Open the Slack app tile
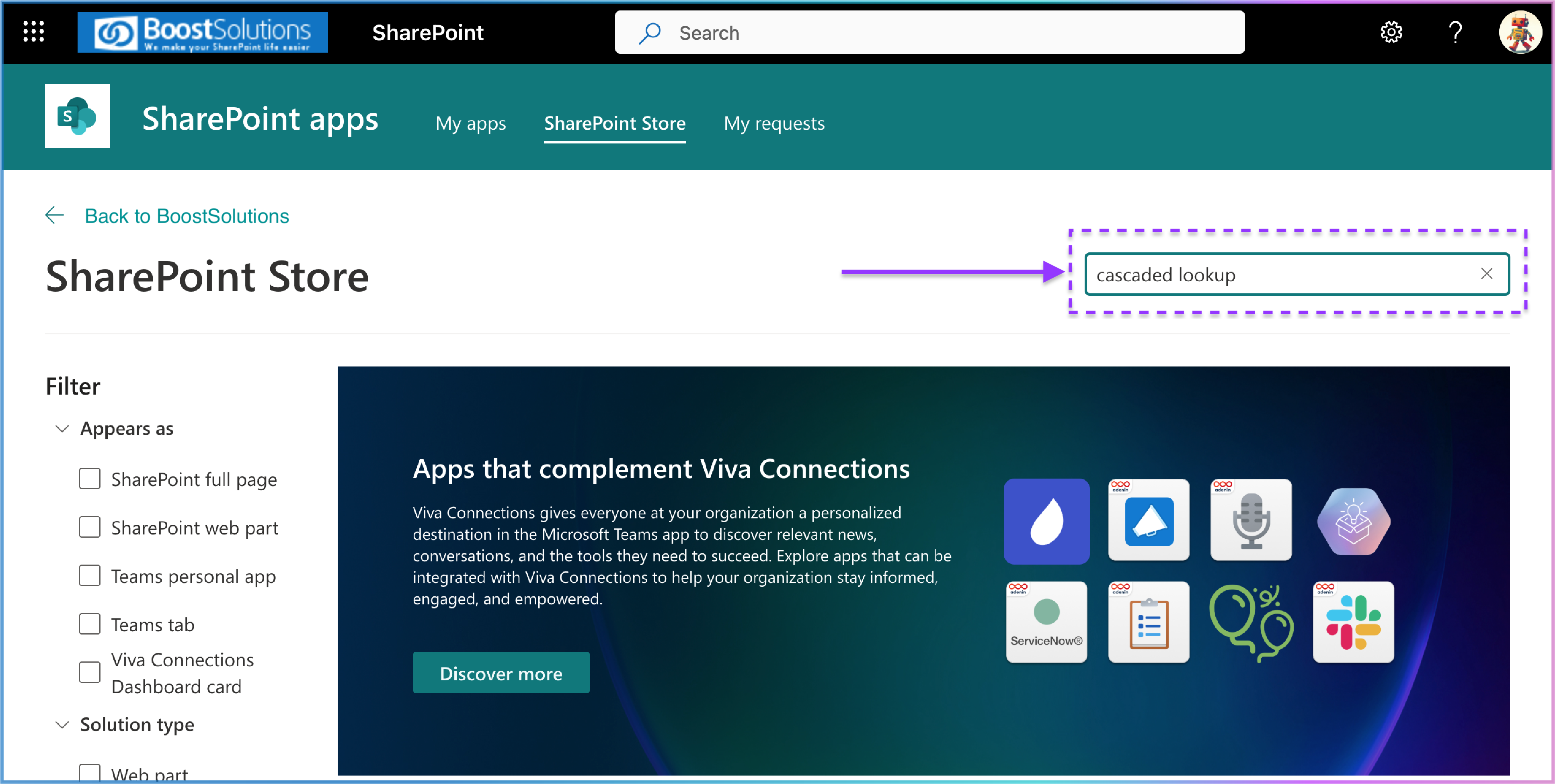This screenshot has height=784, width=1555. point(1354,622)
